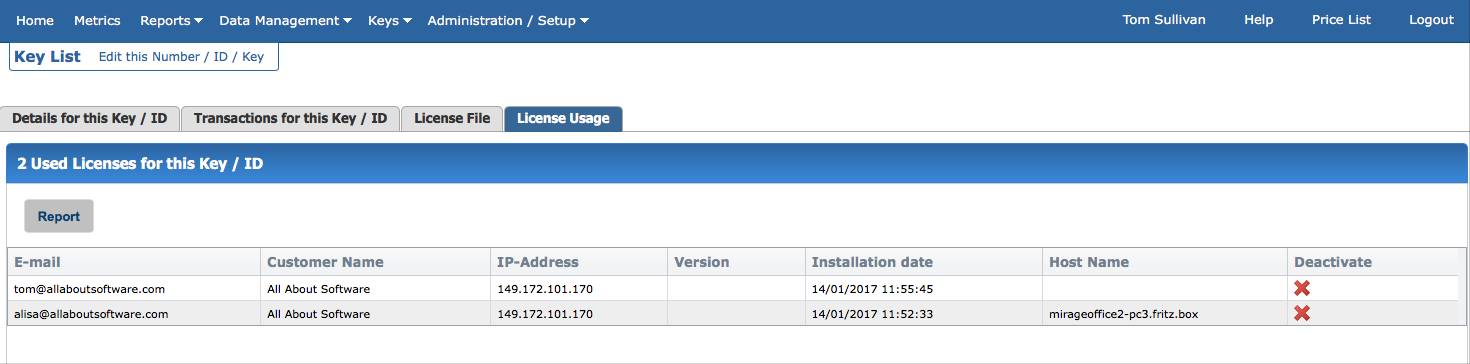Select the License Usage tab

click(563, 118)
